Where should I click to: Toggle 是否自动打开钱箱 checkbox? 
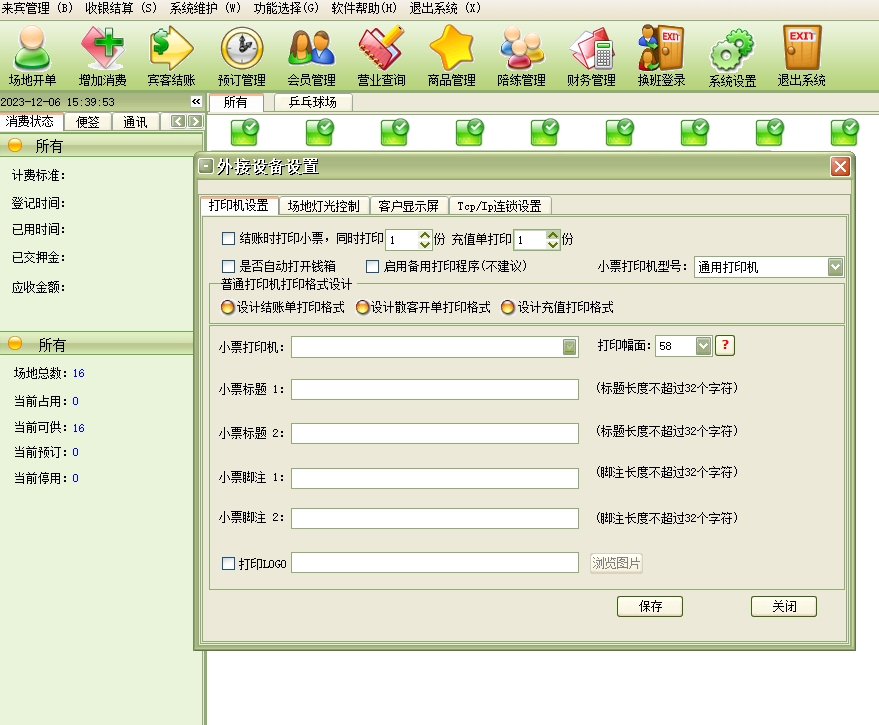(229, 266)
